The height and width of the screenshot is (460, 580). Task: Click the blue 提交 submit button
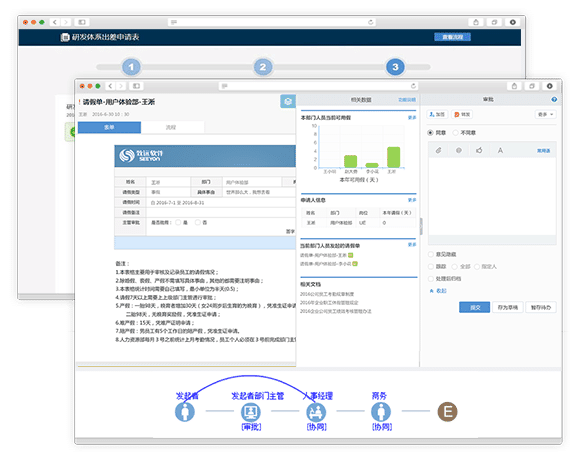475,307
